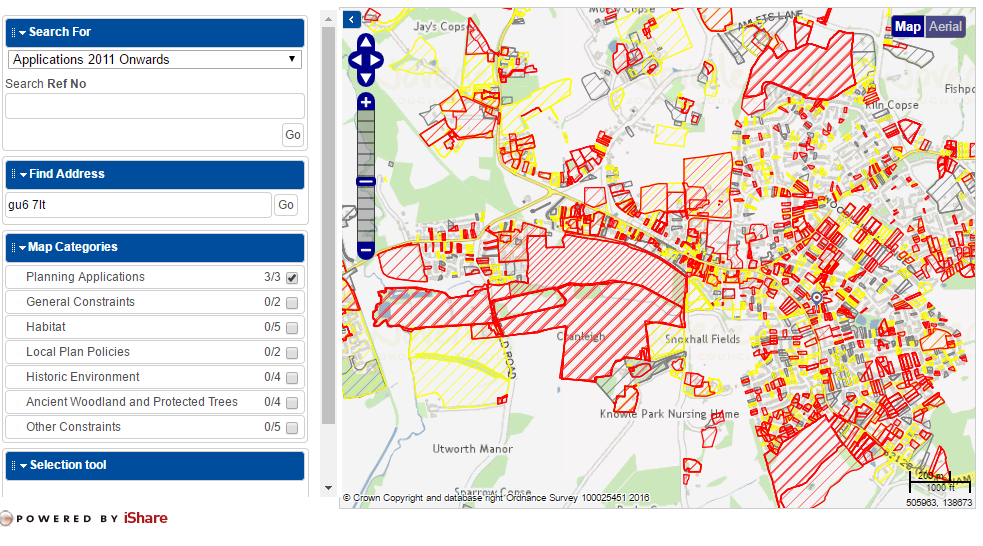Viewport: 983px width, 546px height.
Task: Click Go next to the address field
Action: pos(286,205)
